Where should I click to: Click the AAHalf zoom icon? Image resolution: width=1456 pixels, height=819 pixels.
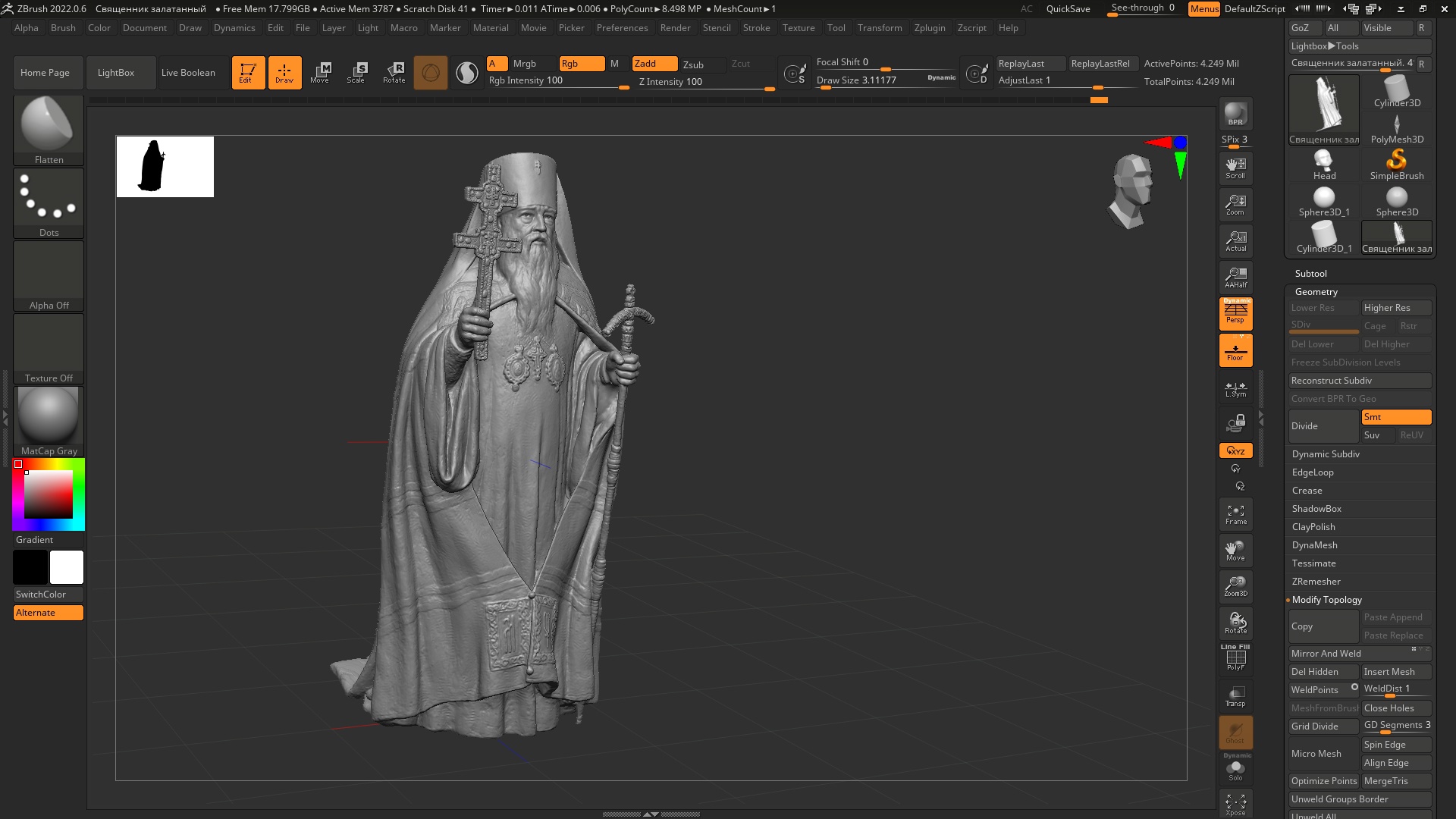point(1235,278)
